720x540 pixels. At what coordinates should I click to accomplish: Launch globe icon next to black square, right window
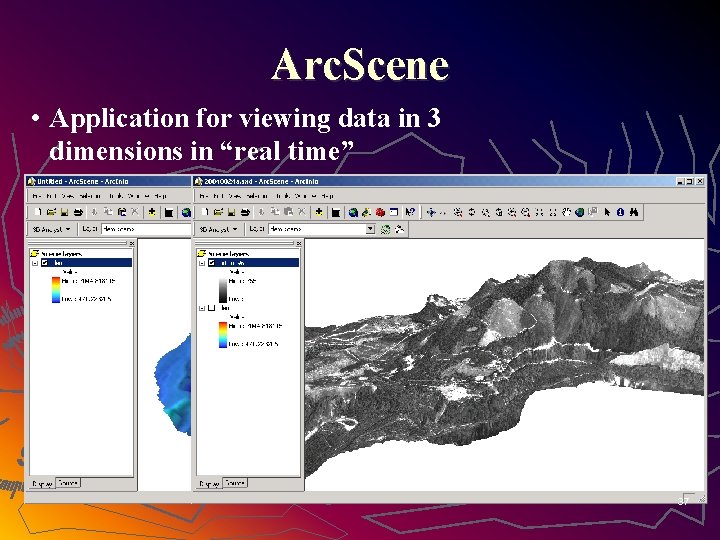click(x=353, y=212)
